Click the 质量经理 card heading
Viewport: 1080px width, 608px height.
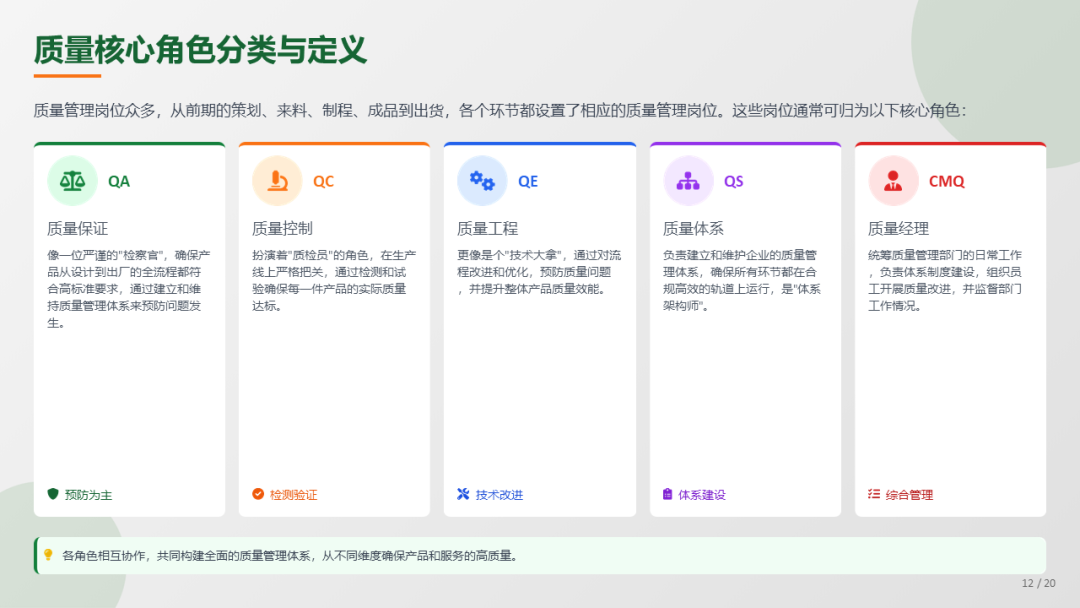click(898, 228)
